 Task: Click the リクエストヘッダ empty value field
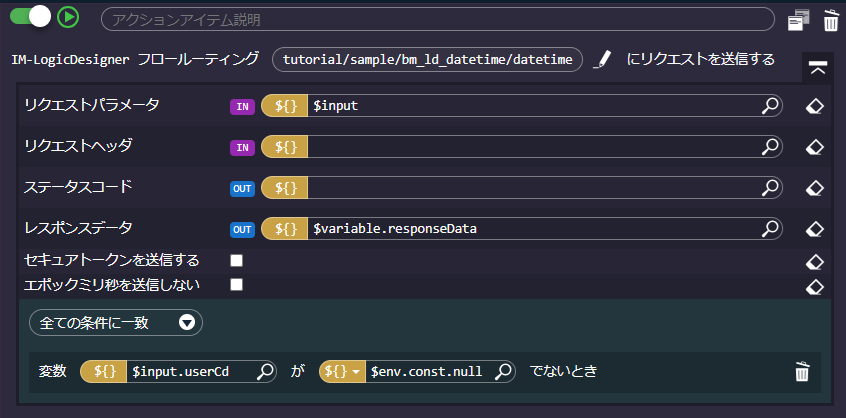click(x=533, y=146)
